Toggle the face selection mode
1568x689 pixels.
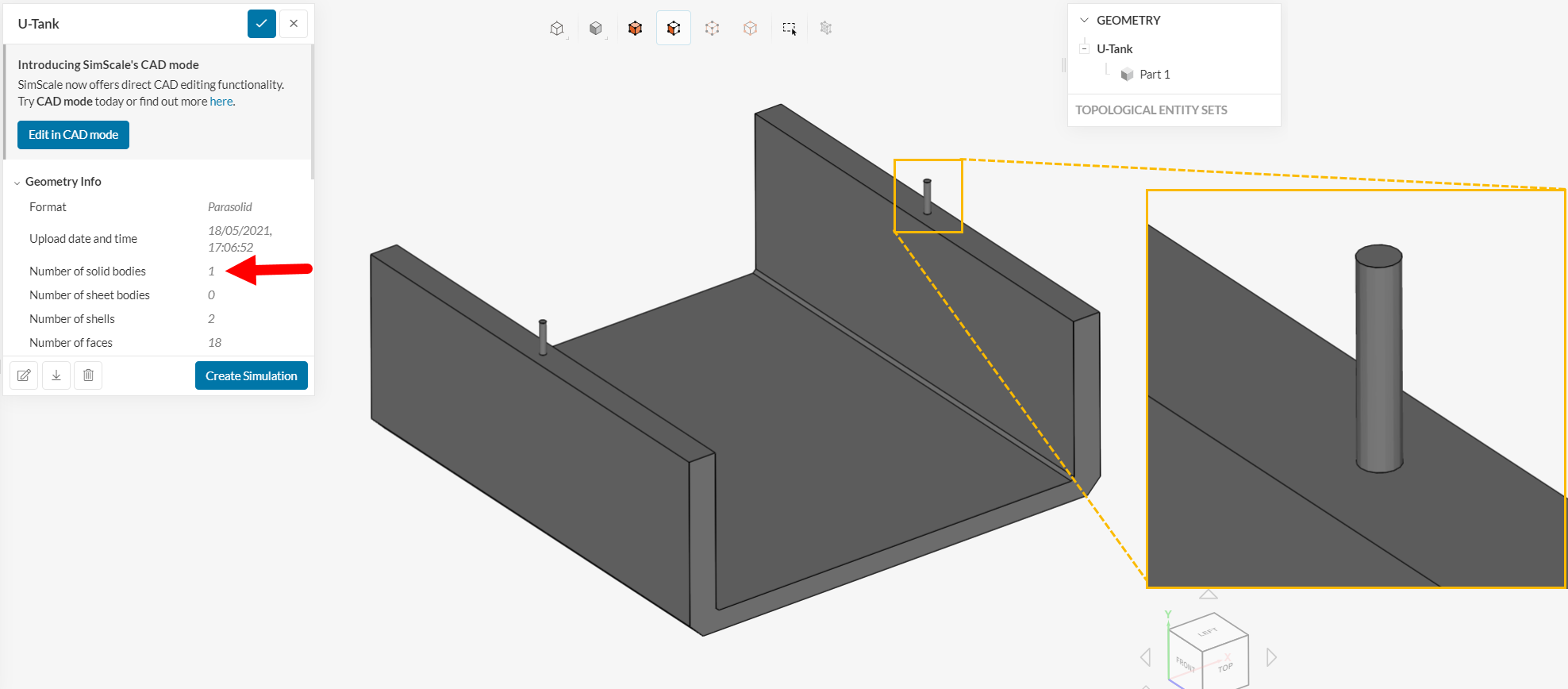click(x=674, y=29)
